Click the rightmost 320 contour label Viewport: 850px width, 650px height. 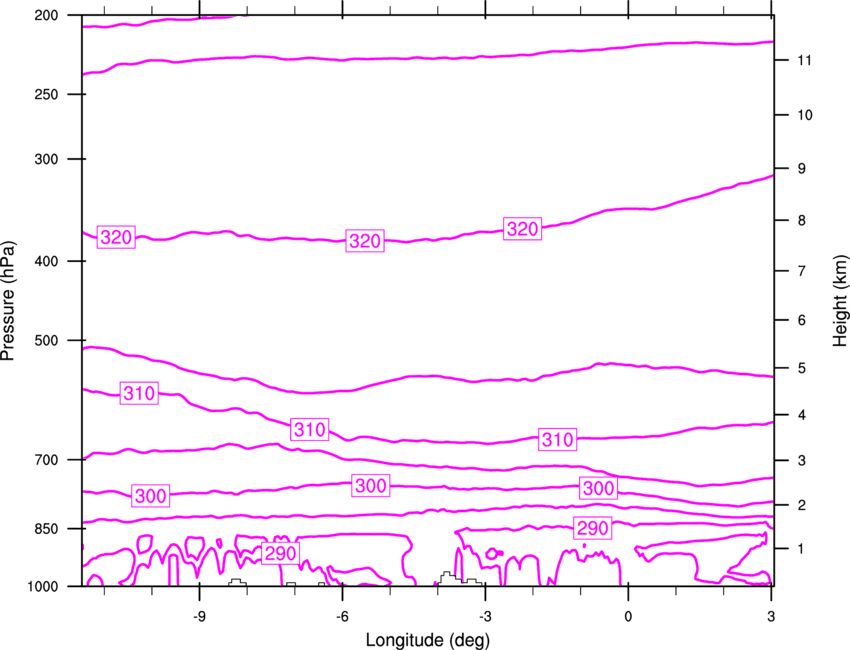click(522, 229)
